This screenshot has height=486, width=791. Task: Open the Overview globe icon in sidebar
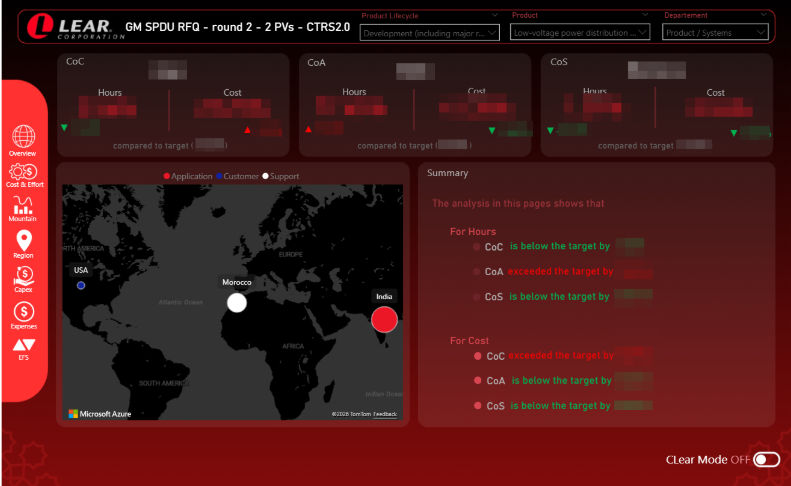23,137
